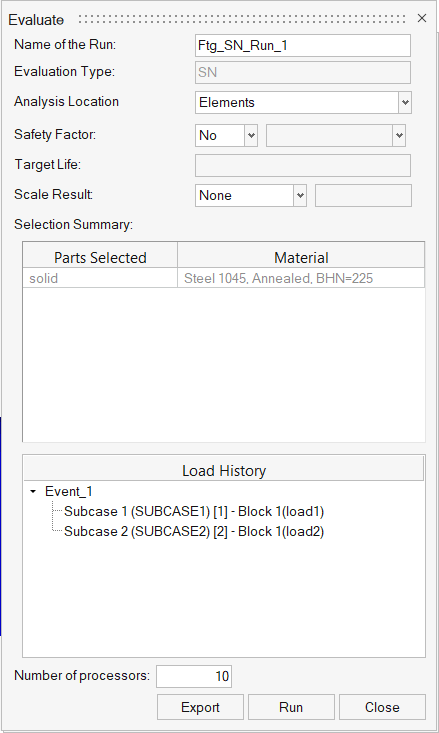Screen dimensions: 439x733
Task: Collapse the Event_1 tree node
Action: (33, 492)
